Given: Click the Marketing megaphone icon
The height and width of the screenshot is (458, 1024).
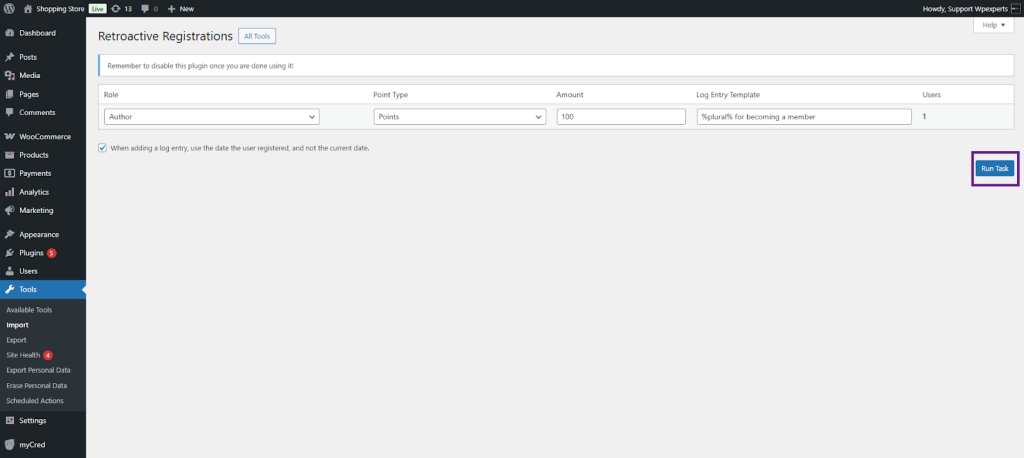Looking at the screenshot, I should [x=9, y=210].
